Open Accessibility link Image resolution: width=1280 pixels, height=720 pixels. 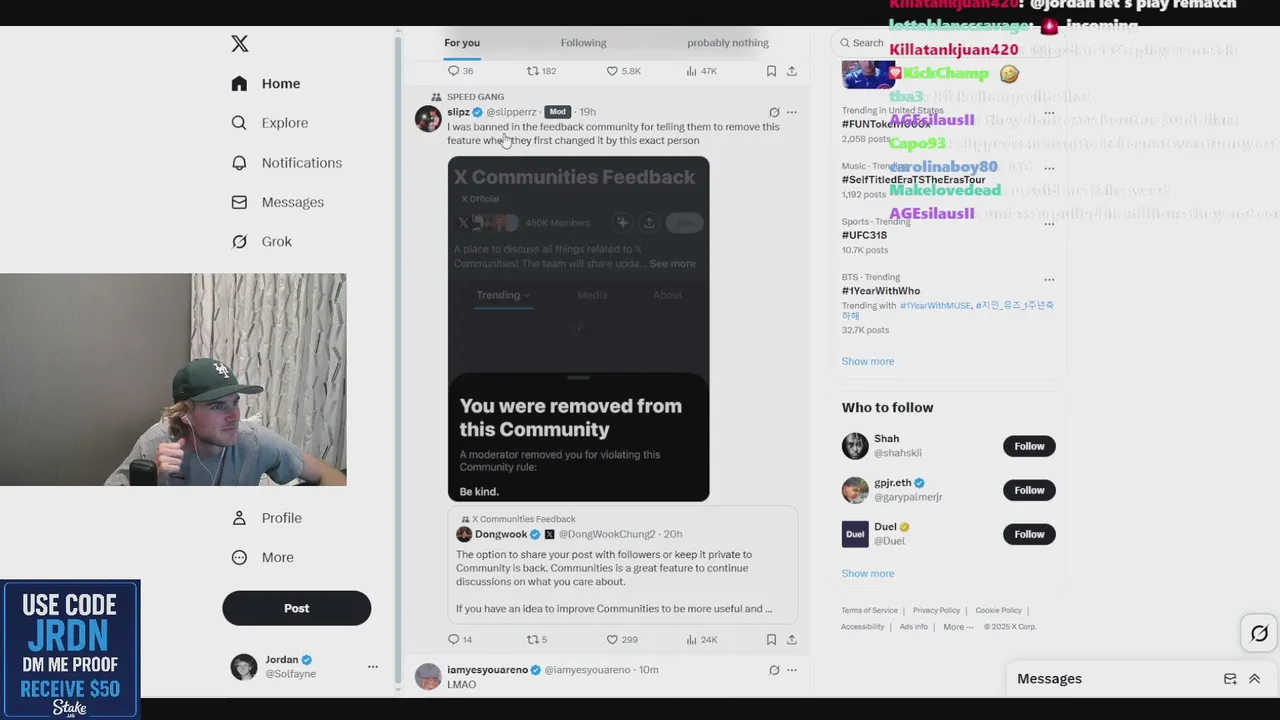pos(862,627)
